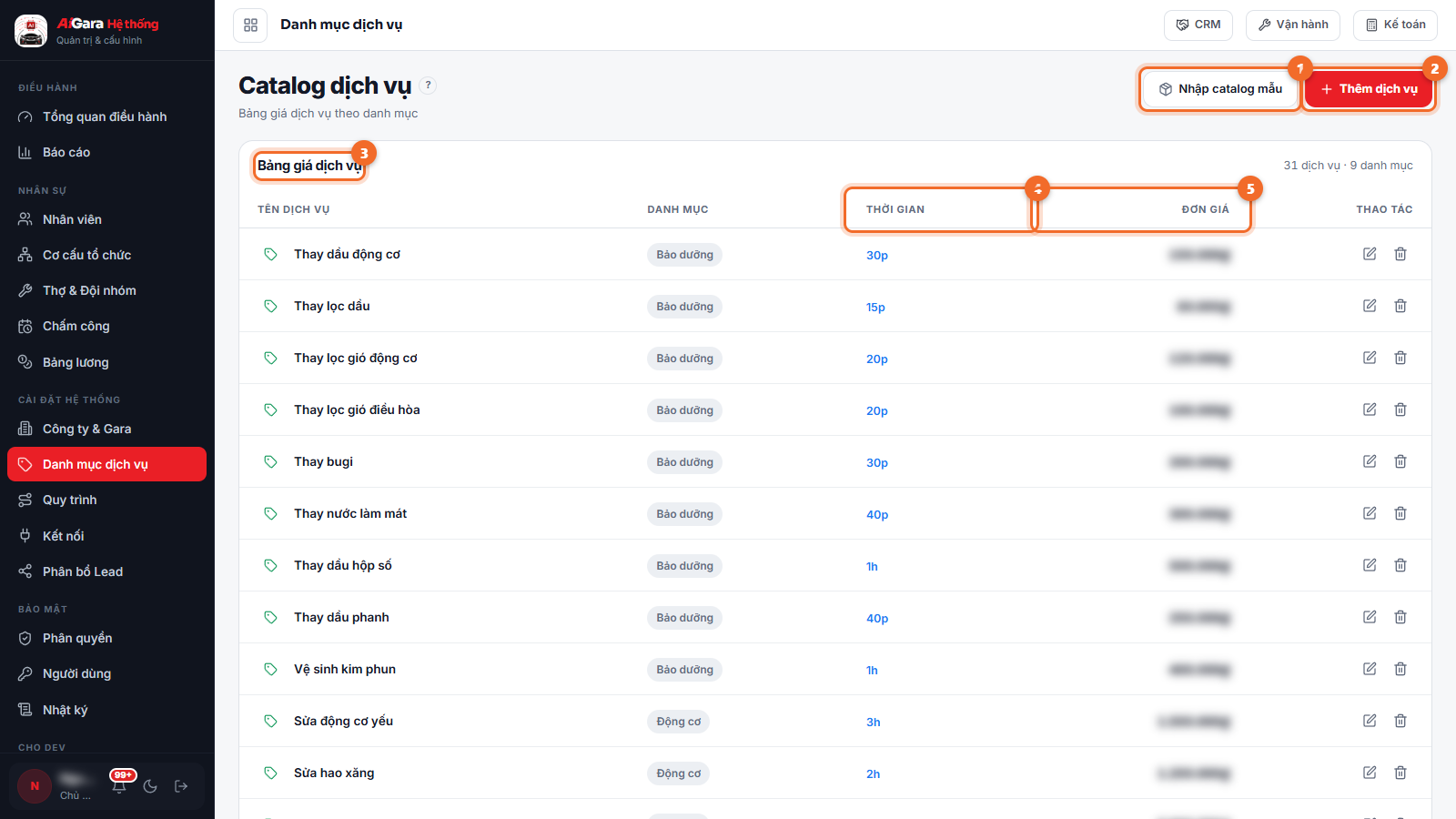Screen dimensions: 1456x819
Task: Click the Thêm dịch vụ button
Action: pos(1369,89)
